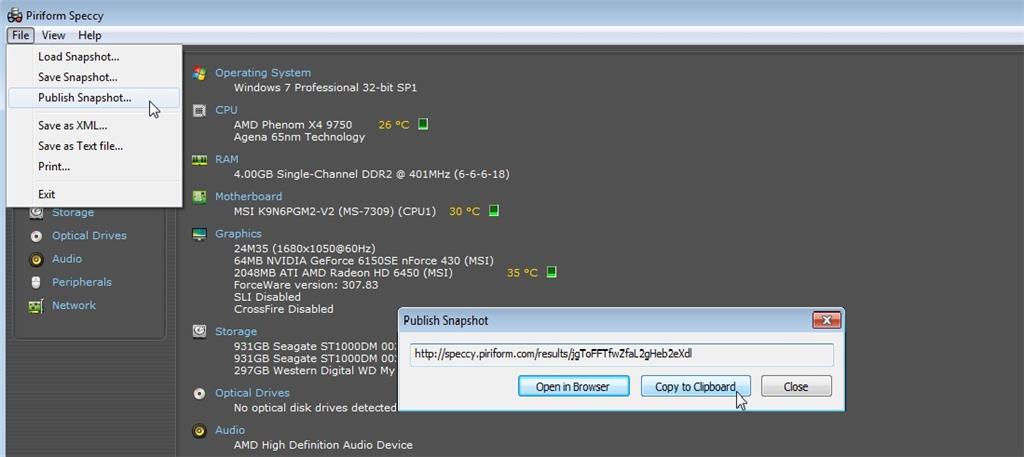Screen dimensions: 1024x457
Task: Click Open in Browser button
Action: click(x=573, y=386)
